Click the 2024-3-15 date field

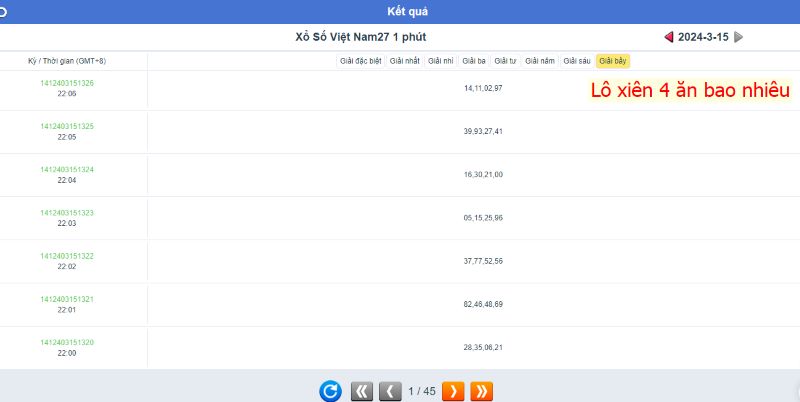click(x=703, y=37)
